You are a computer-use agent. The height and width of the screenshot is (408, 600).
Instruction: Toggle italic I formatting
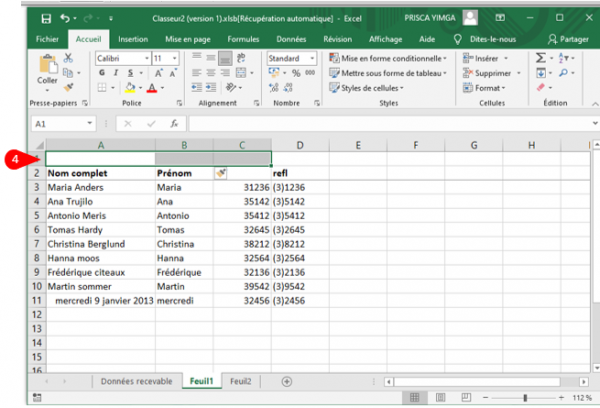[116, 73]
